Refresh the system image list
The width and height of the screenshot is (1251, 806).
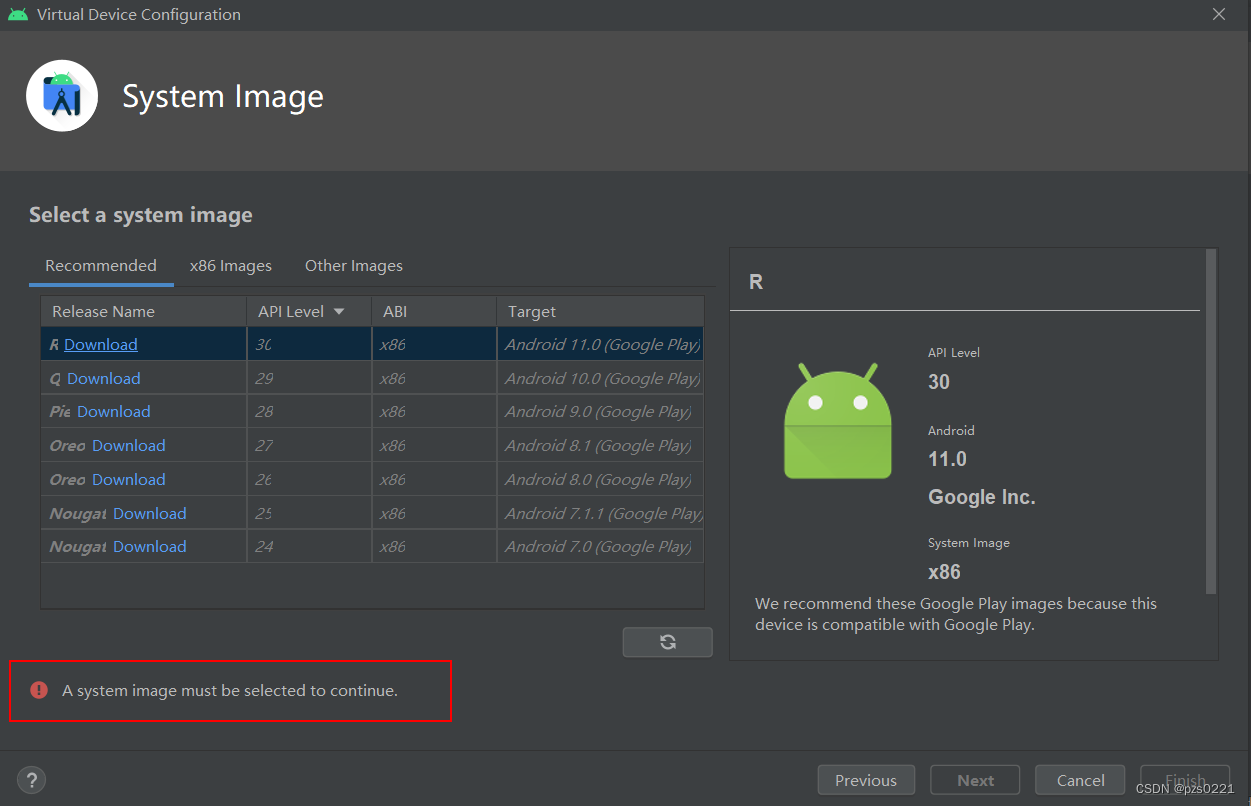[x=667, y=641]
